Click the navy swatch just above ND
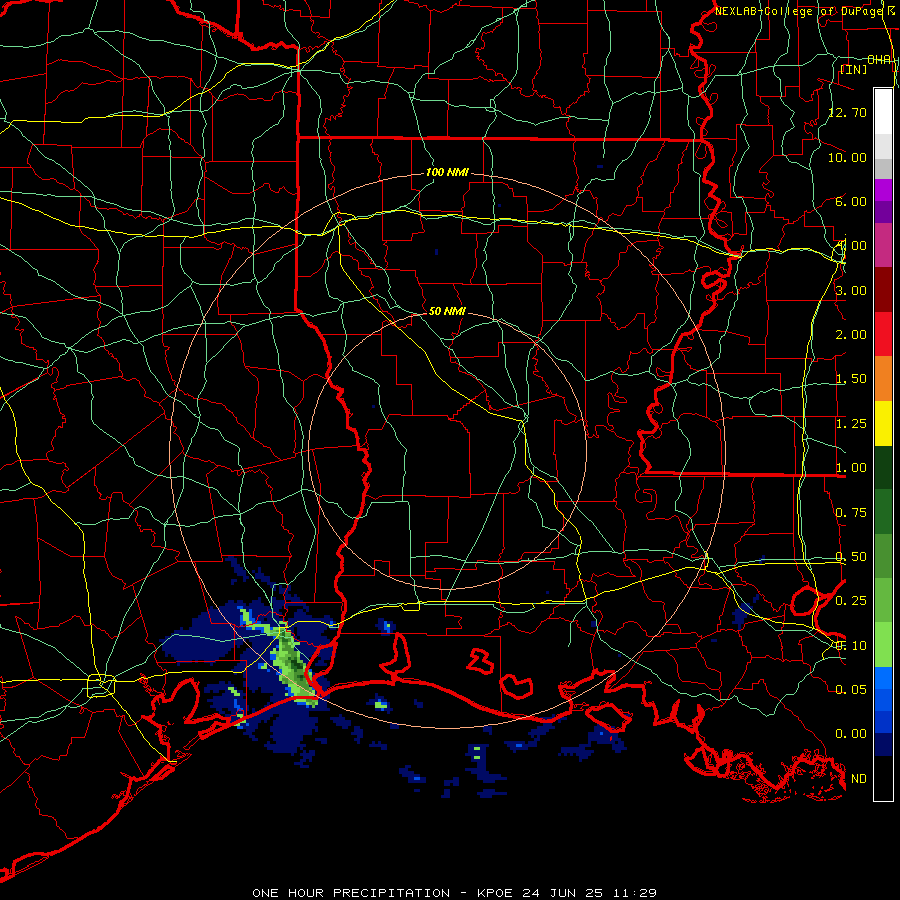The image size is (900, 900). coord(883,745)
